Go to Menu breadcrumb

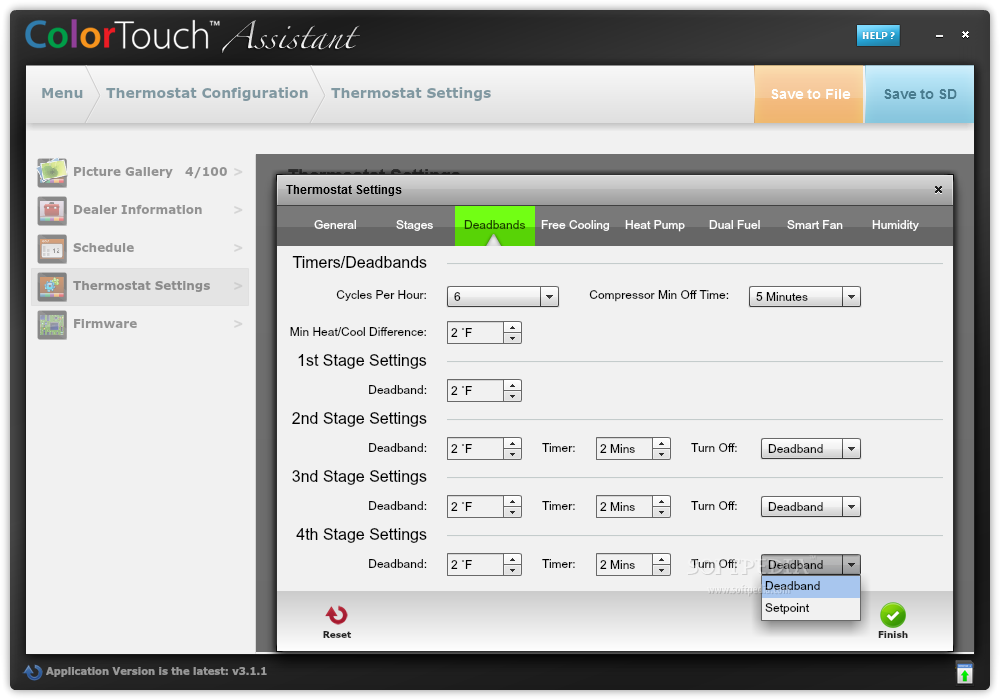click(x=62, y=93)
